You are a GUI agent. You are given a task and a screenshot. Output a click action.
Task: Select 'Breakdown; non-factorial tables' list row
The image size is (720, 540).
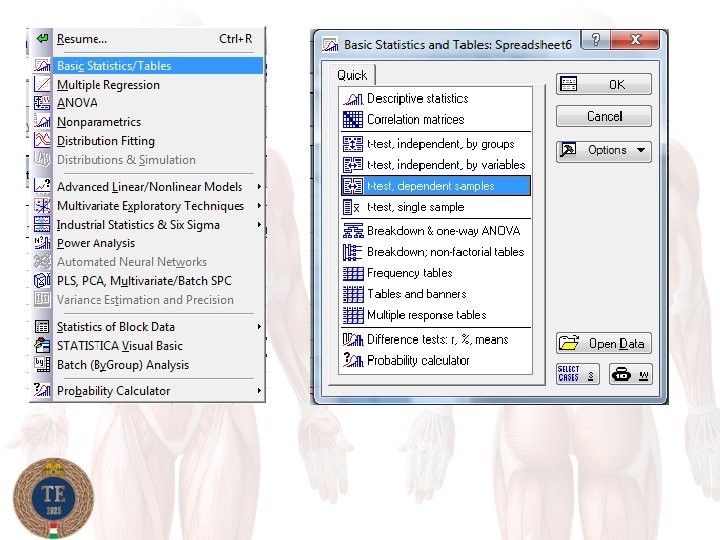point(436,252)
